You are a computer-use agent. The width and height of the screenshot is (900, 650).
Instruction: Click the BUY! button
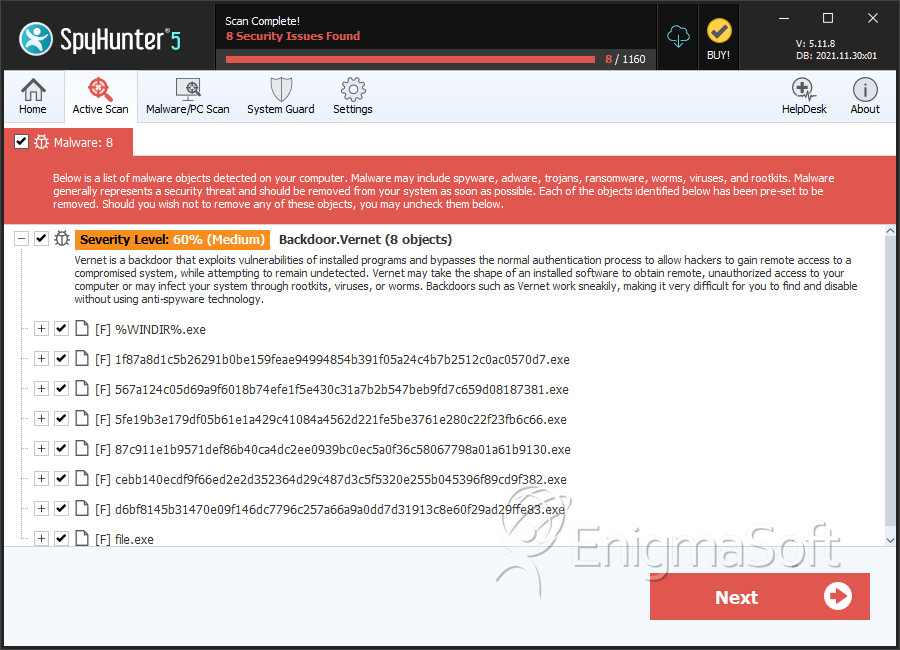click(718, 39)
